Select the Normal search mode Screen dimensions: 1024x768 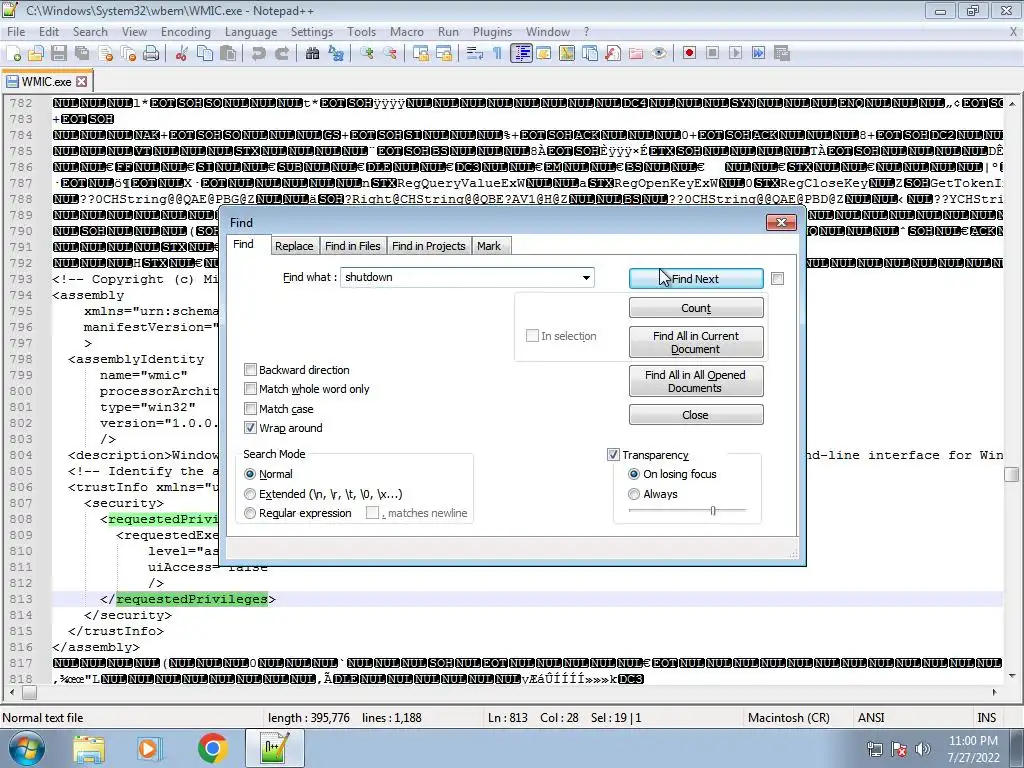(x=249, y=474)
